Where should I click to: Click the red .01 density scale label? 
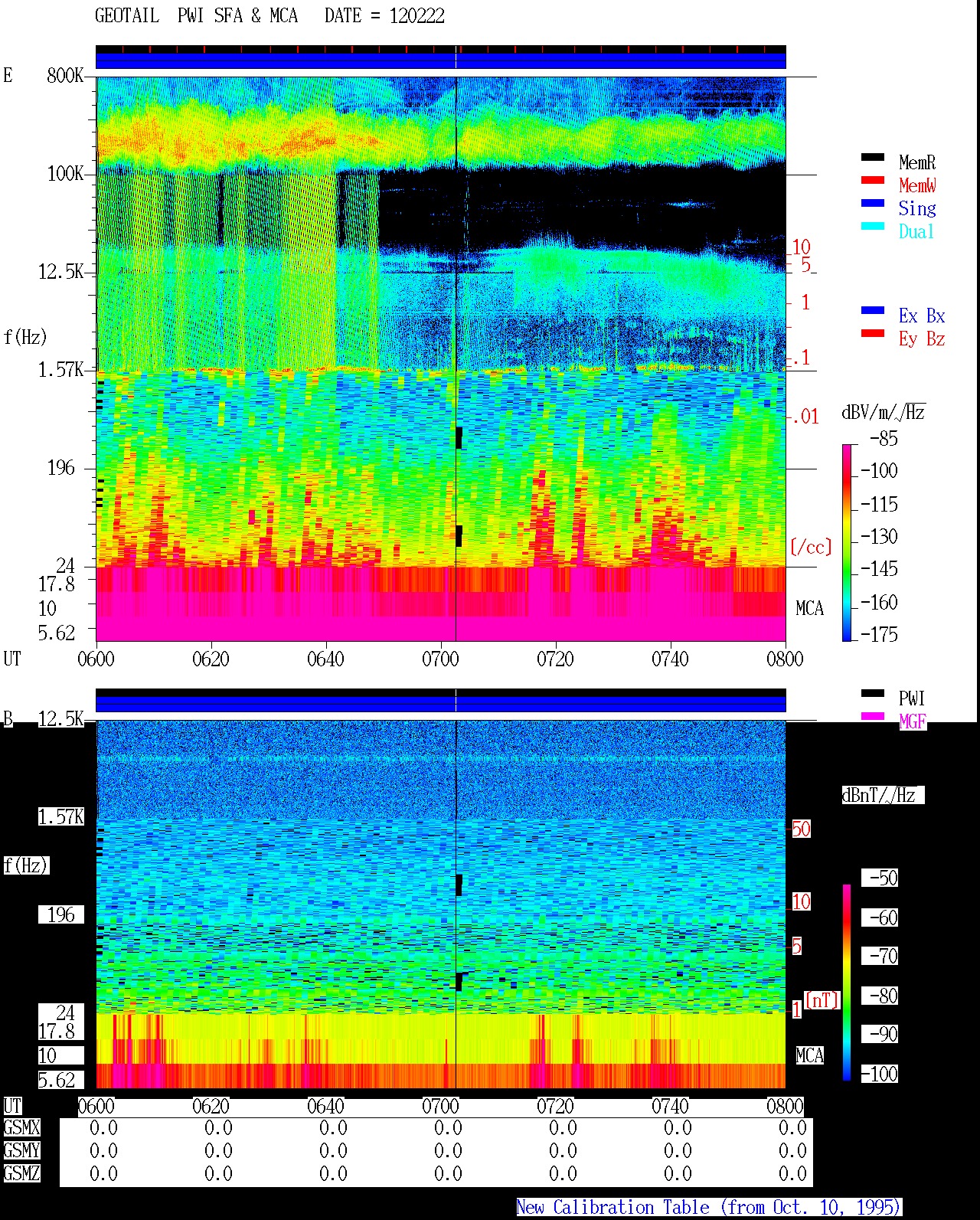pyautogui.click(x=805, y=417)
